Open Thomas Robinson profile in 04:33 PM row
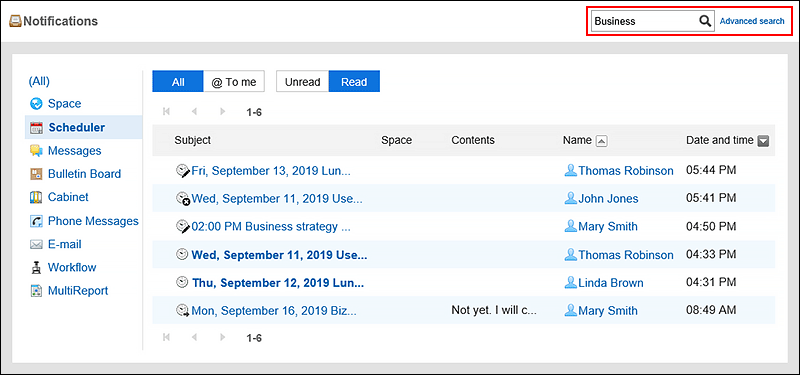This screenshot has width=800, height=375. pyautogui.click(x=626, y=255)
